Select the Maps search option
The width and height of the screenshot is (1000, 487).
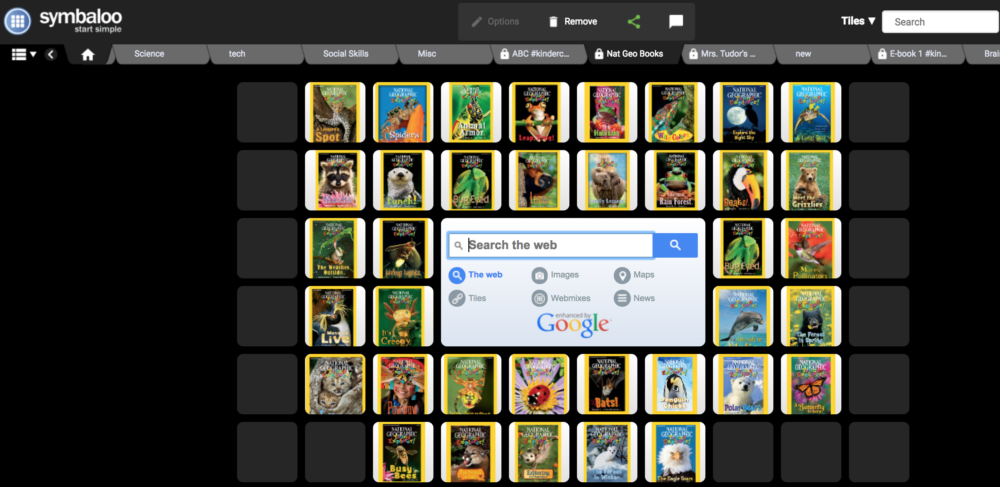point(635,275)
